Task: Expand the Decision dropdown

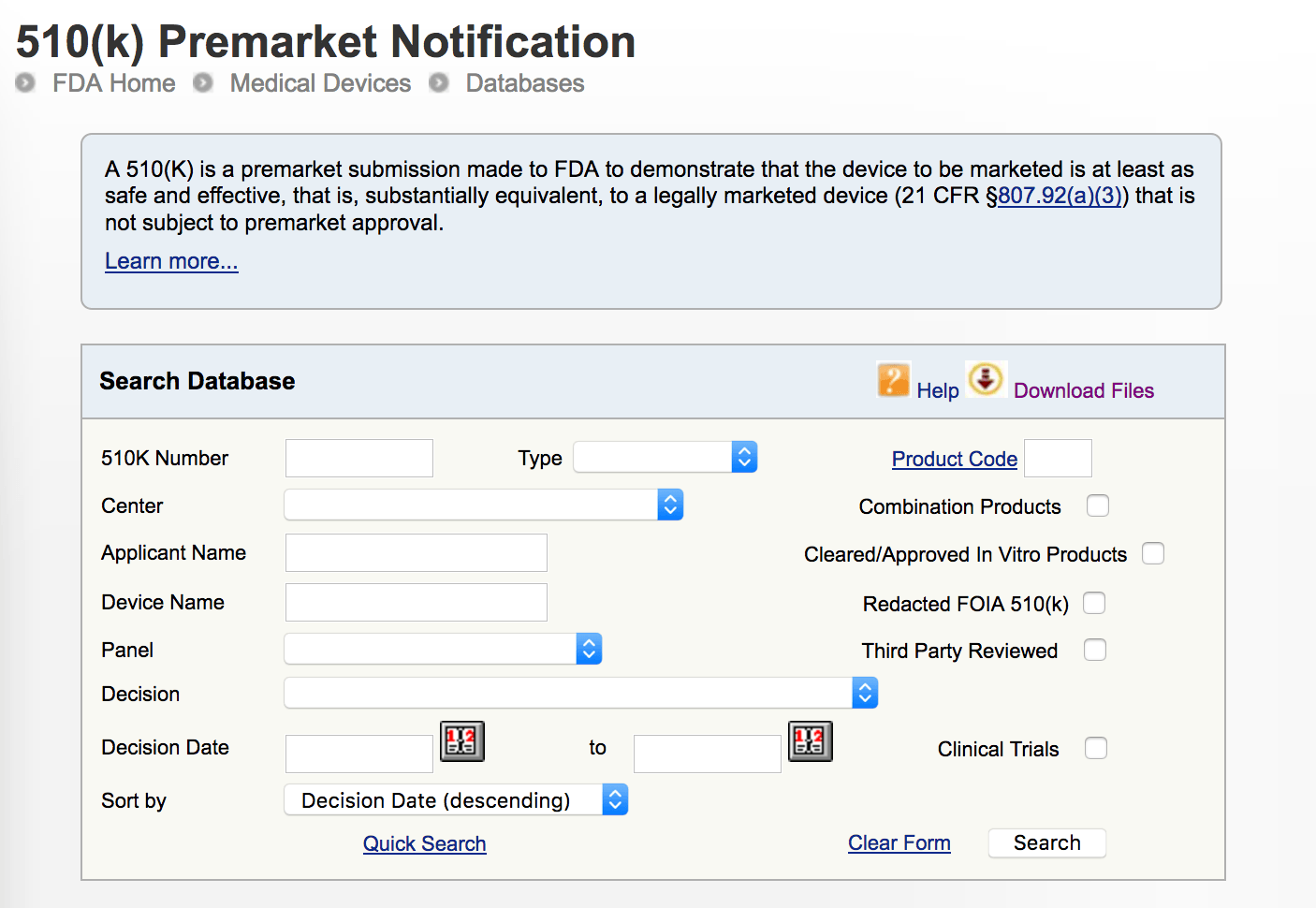Action: 581,693
